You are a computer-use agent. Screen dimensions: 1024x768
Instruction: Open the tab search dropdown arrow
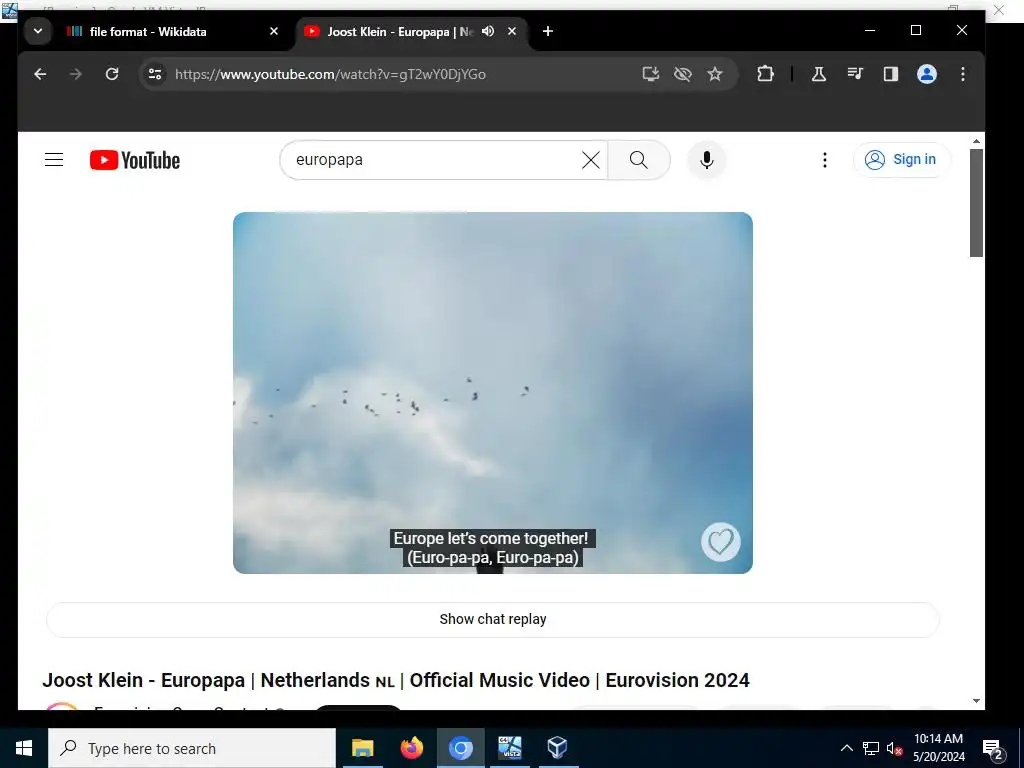coord(38,31)
